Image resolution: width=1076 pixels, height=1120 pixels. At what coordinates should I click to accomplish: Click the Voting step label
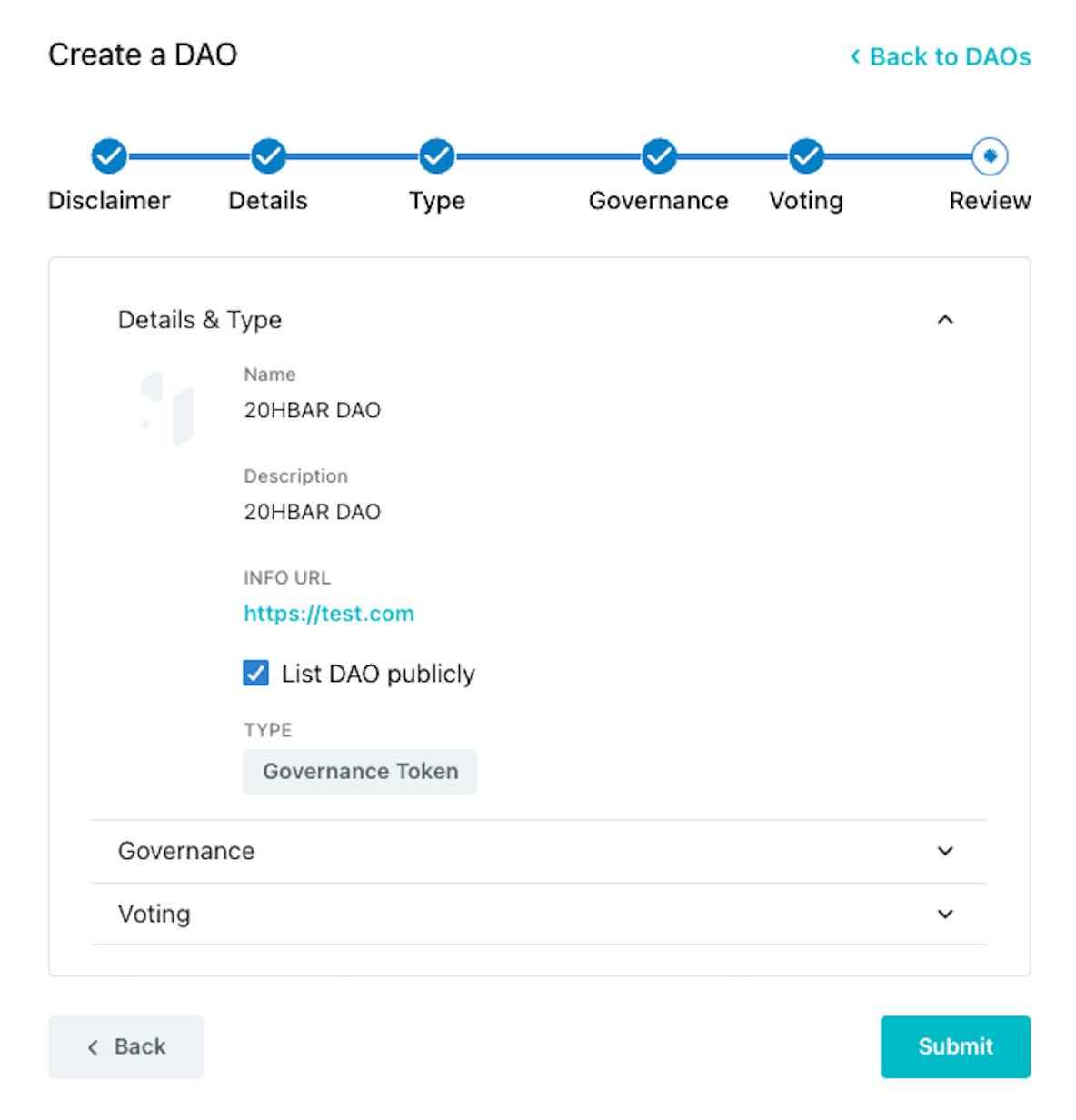coord(806,200)
